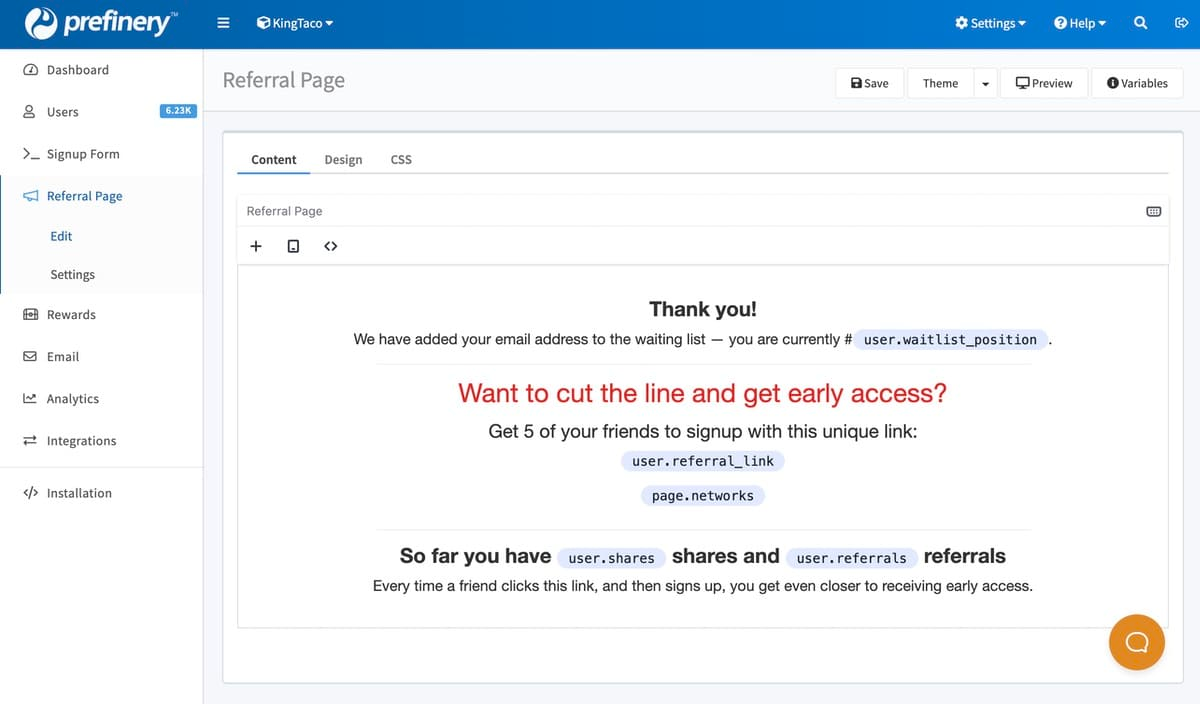The height and width of the screenshot is (704, 1200).
Task: Click the Referral Page megaphone icon
Action: coord(30,196)
